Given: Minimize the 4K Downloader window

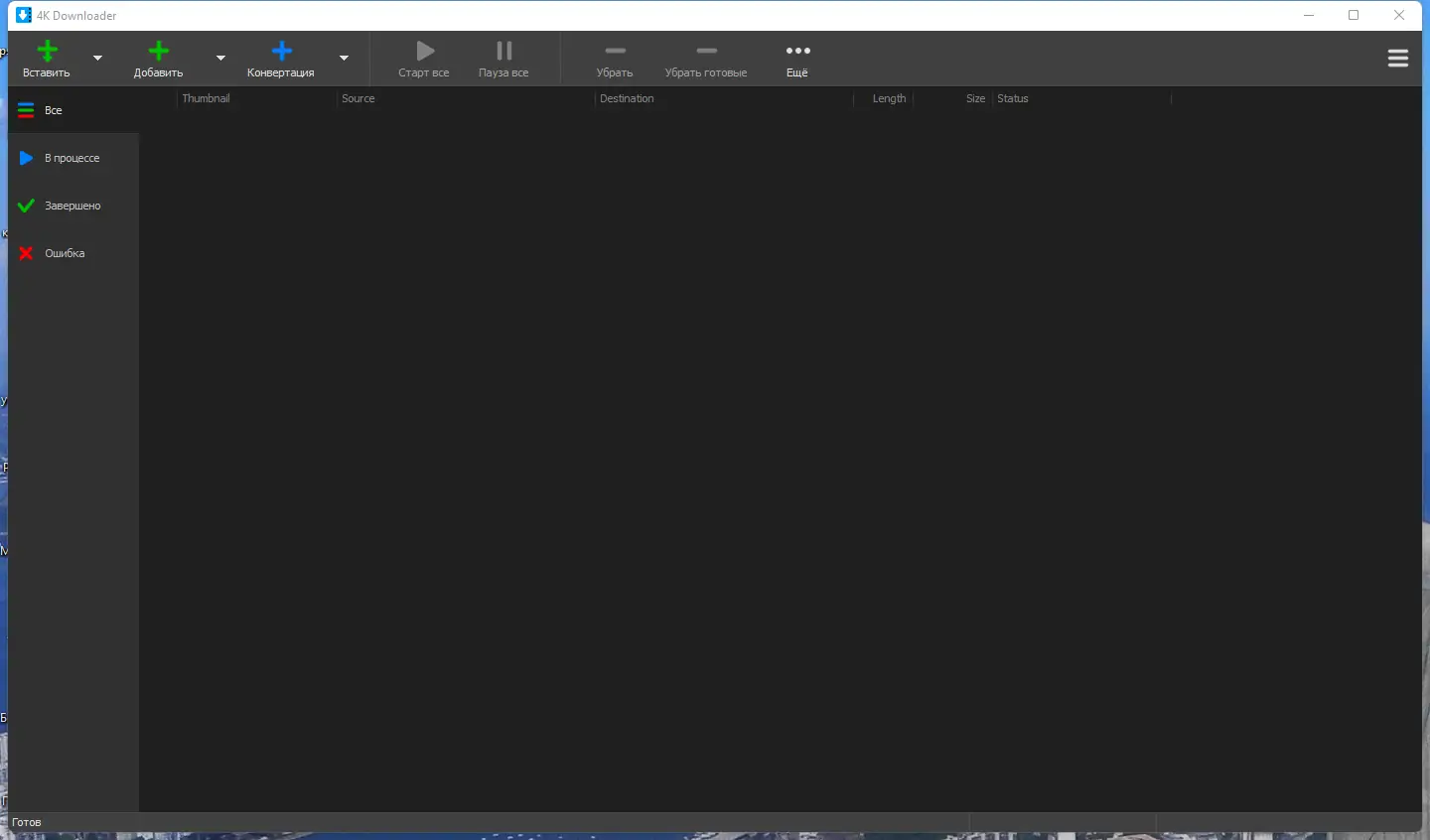Looking at the screenshot, I should click(x=1309, y=15).
